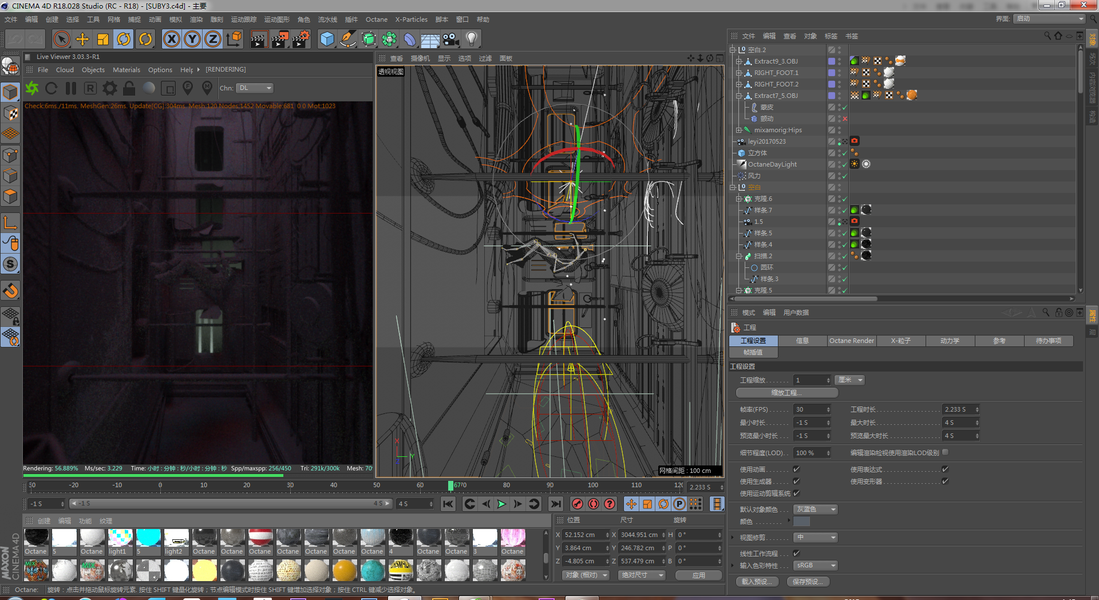The width and height of the screenshot is (1099, 600).
Task: Click the floor/environment grid icon
Action: [430, 40]
